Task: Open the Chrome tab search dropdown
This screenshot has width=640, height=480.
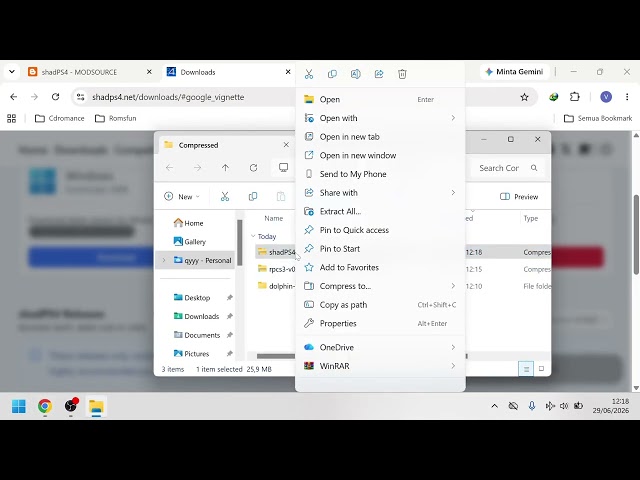Action: click(12, 72)
